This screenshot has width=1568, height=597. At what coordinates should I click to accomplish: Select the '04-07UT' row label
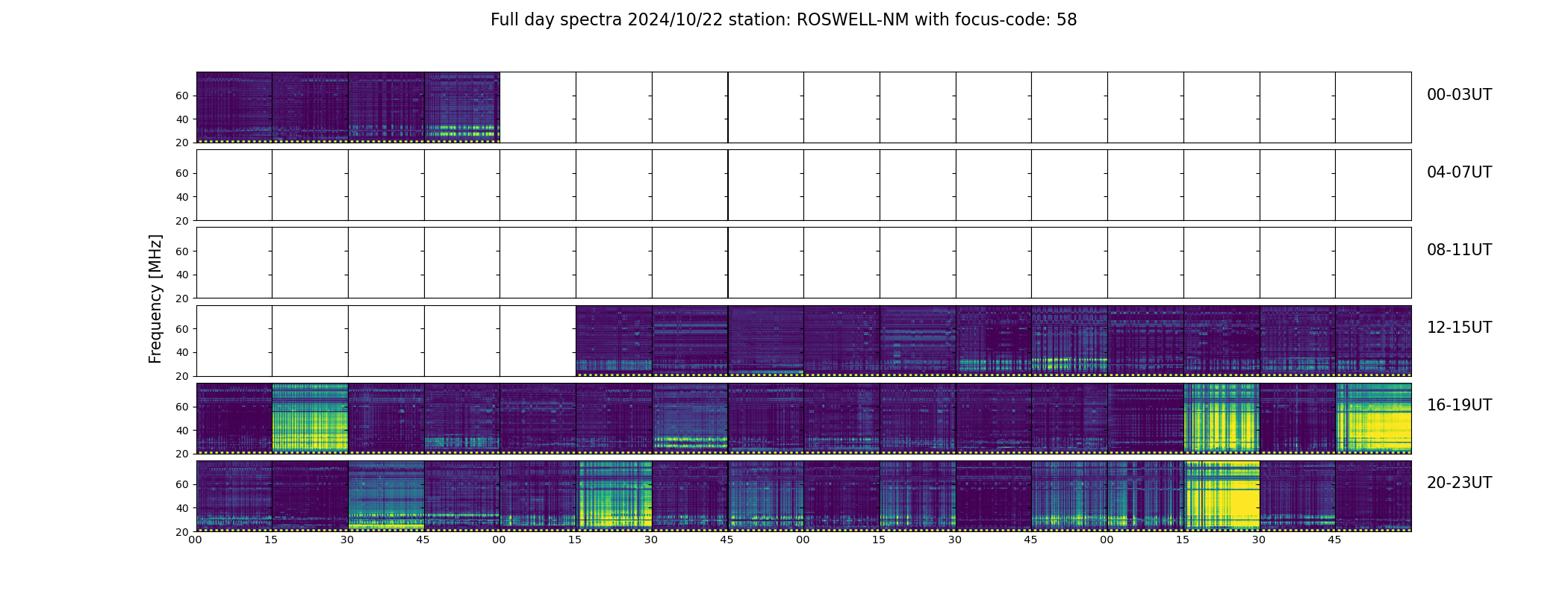(x=1459, y=172)
